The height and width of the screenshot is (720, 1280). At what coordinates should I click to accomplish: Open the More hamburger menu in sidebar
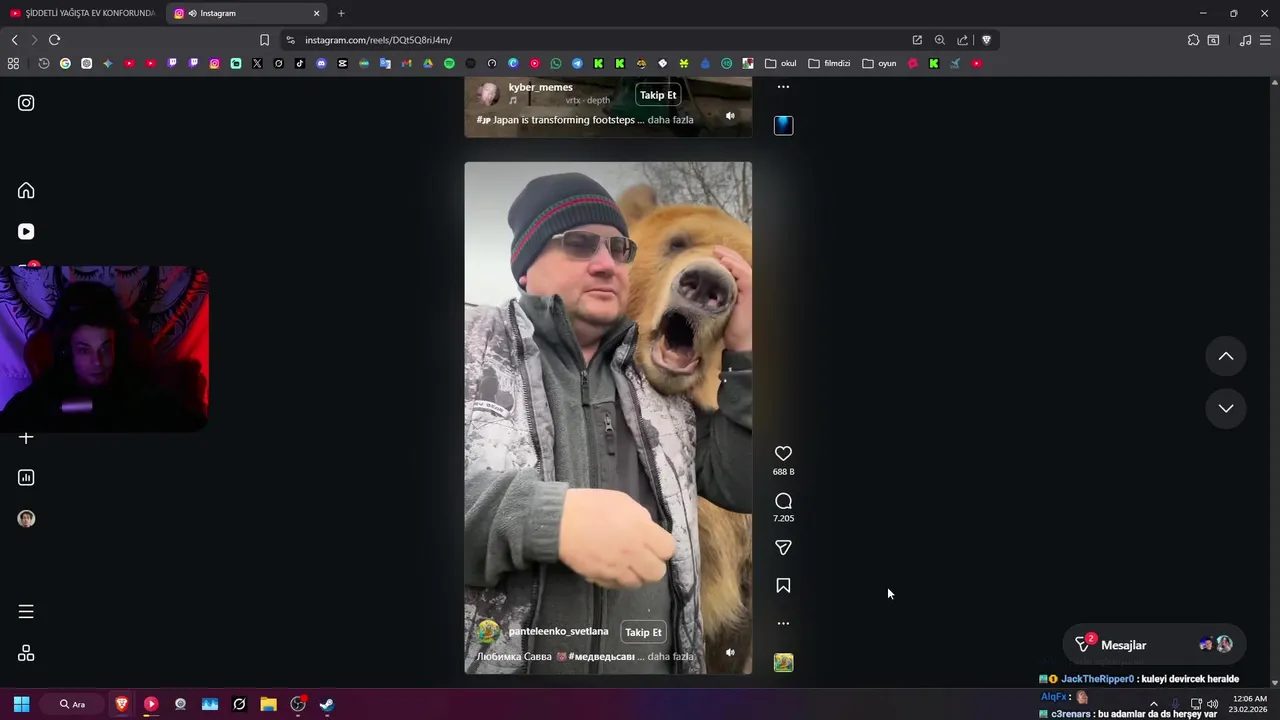(26, 612)
